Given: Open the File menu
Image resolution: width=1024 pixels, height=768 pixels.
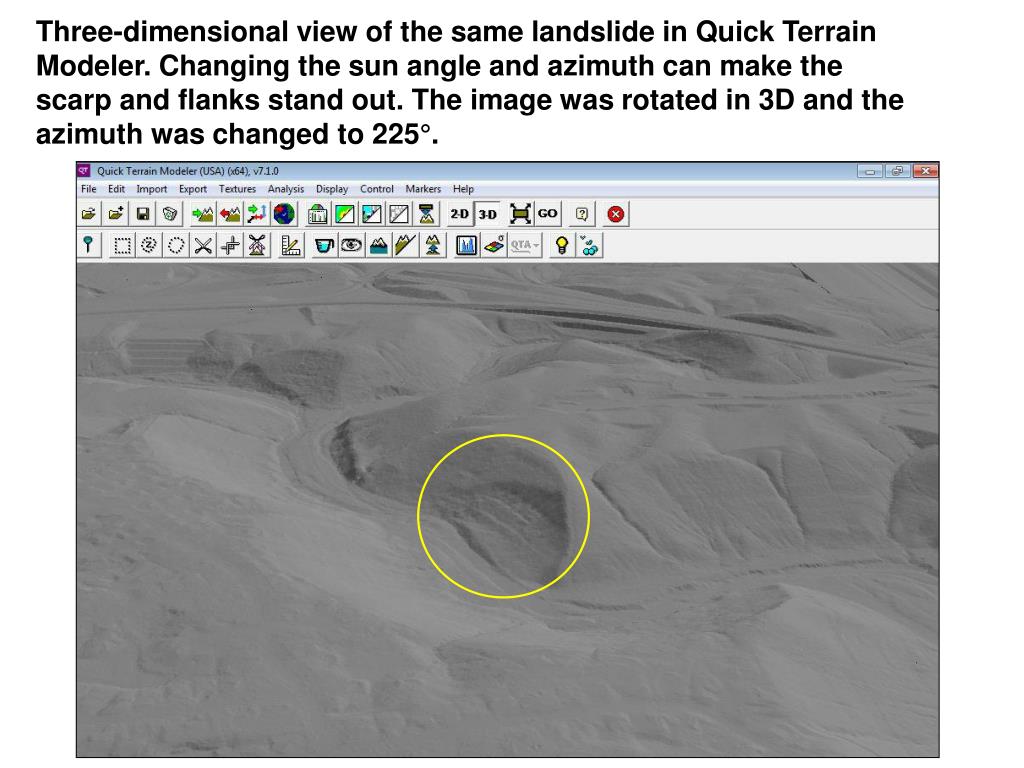Looking at the screenshot, I should 88,189.
